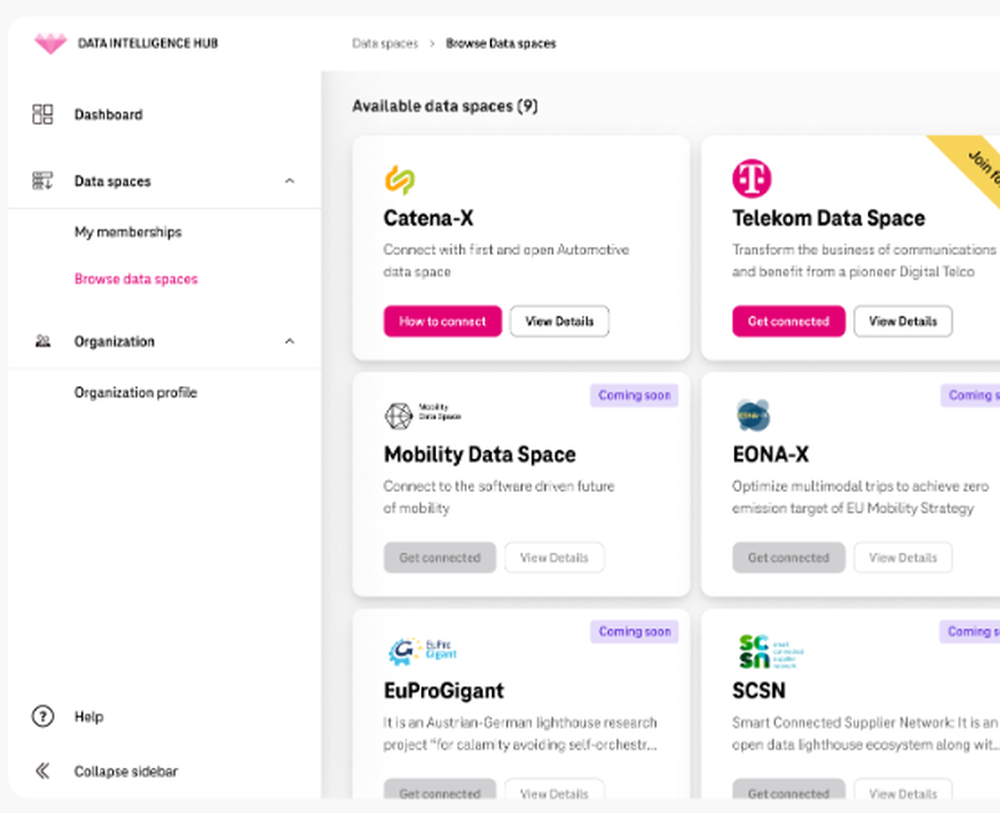Click the Data spaces breadcrumb link
The height and width of the screenshot is (813, 1000).
pos(385,43)
